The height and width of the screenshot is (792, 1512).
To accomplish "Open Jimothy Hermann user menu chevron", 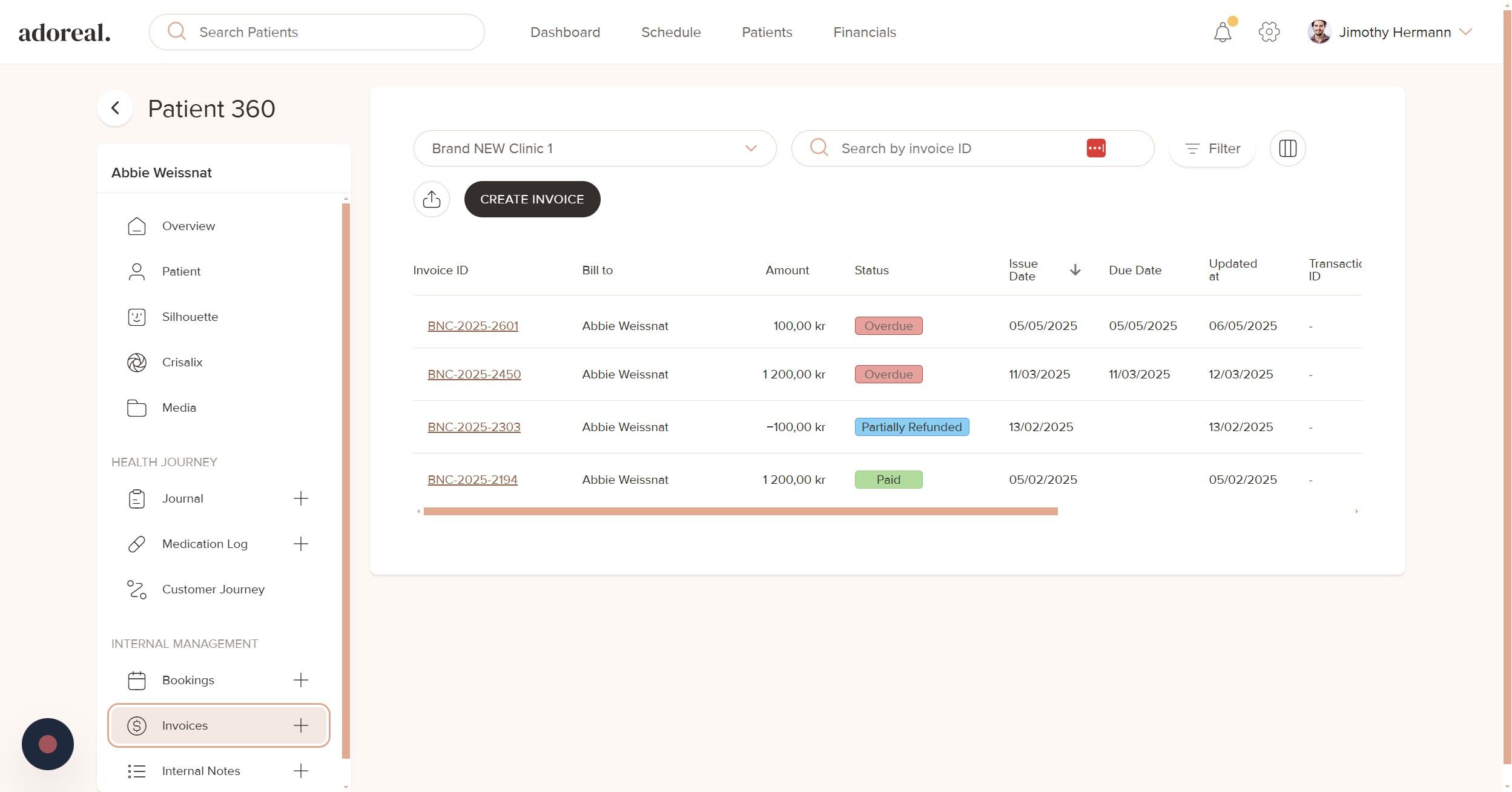I will (x=1465, y=31).
